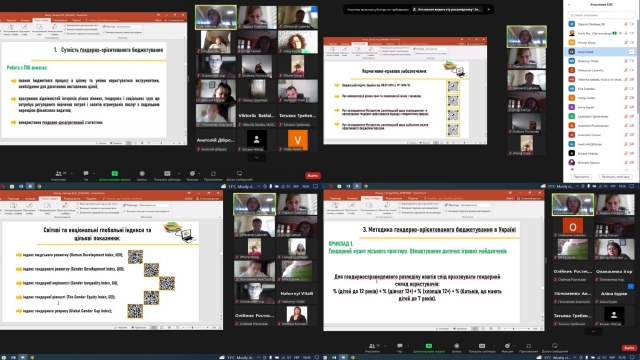
Task: Select the orange 'O' video tile in bottom-right gallery
Action: pos(573,227)
